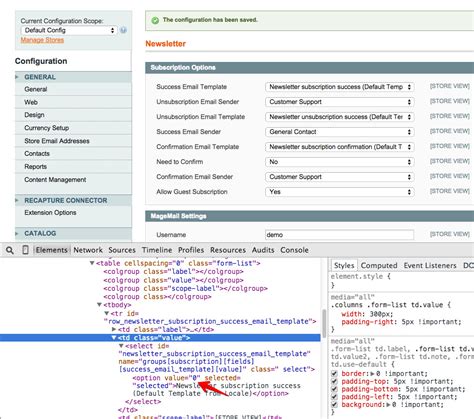This screenshot has width=474, height=419.
Task: Open the Computed styles tab
Action: [379, 266]
